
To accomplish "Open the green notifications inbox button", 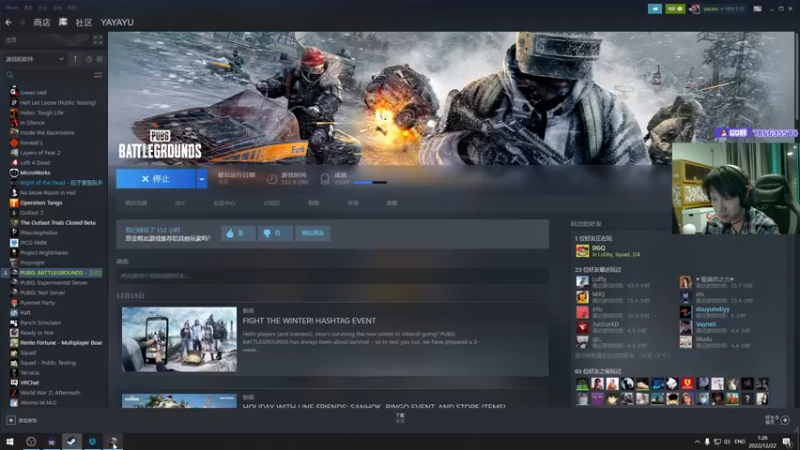I will tap(675, 9).
